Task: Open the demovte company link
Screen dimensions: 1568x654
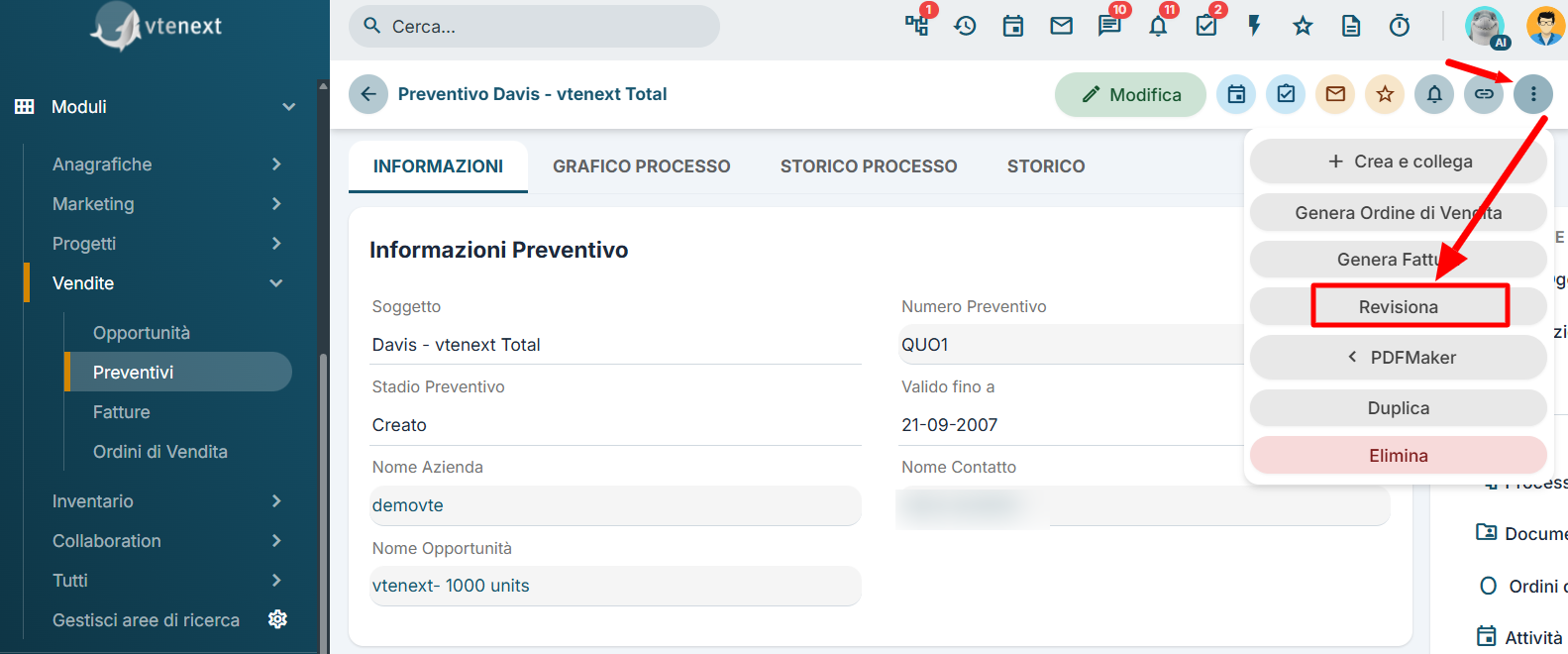Action: point(408,505)
